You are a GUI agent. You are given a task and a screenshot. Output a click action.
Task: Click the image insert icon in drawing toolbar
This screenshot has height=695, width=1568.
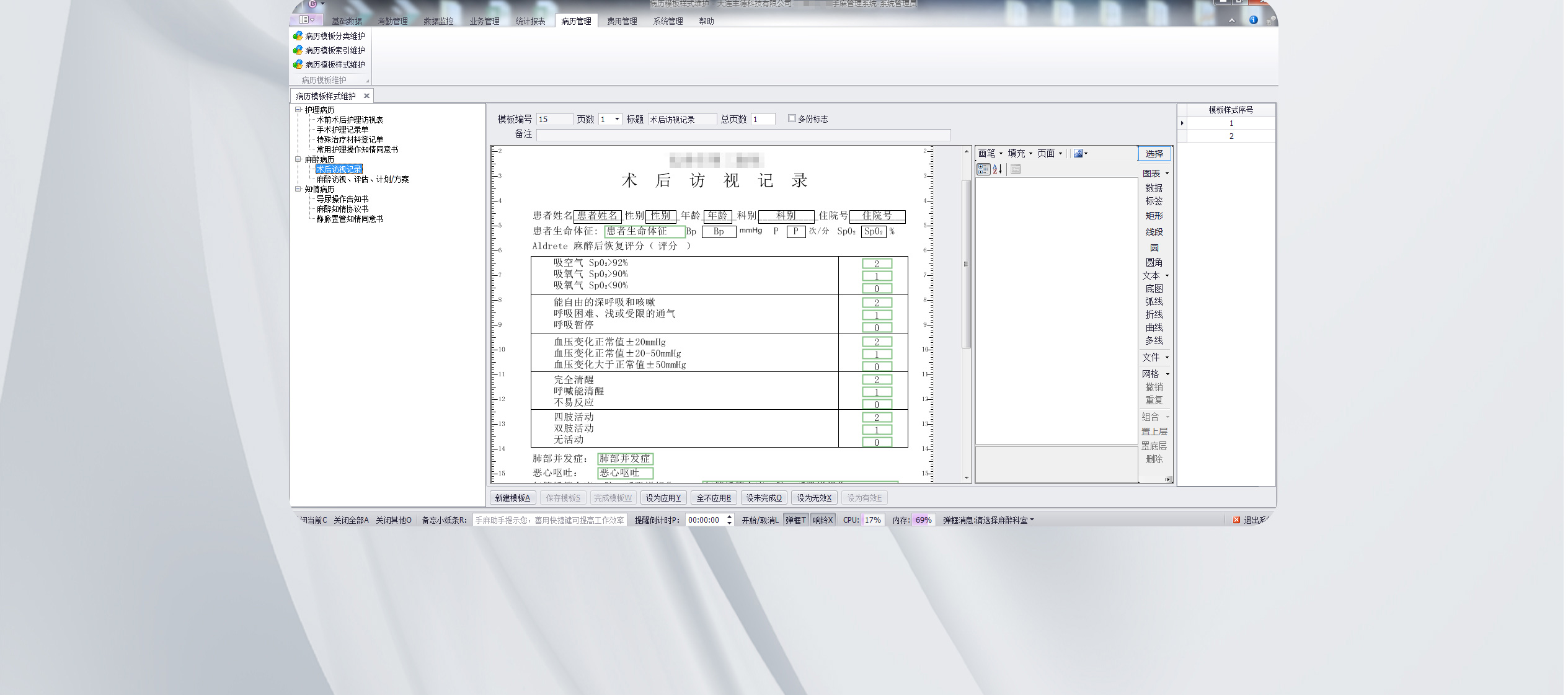click(x=1079, y=153)
